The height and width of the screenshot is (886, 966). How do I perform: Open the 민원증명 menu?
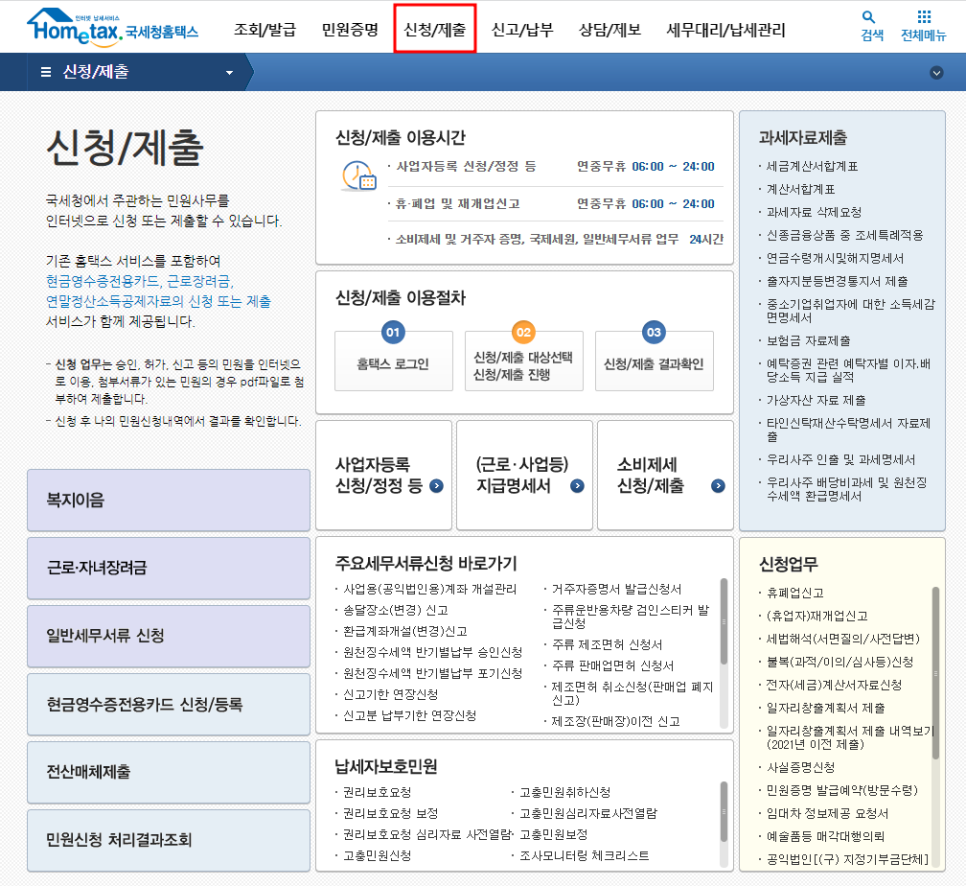[350, 30]
